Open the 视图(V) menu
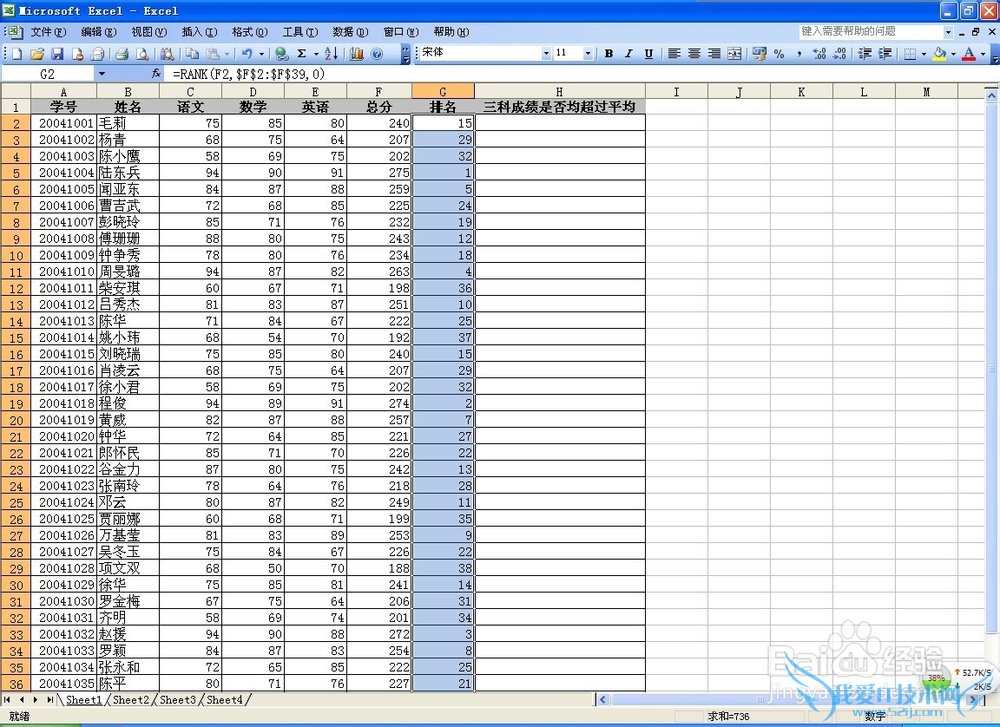 pyautogui.click(x=149, y=32)
